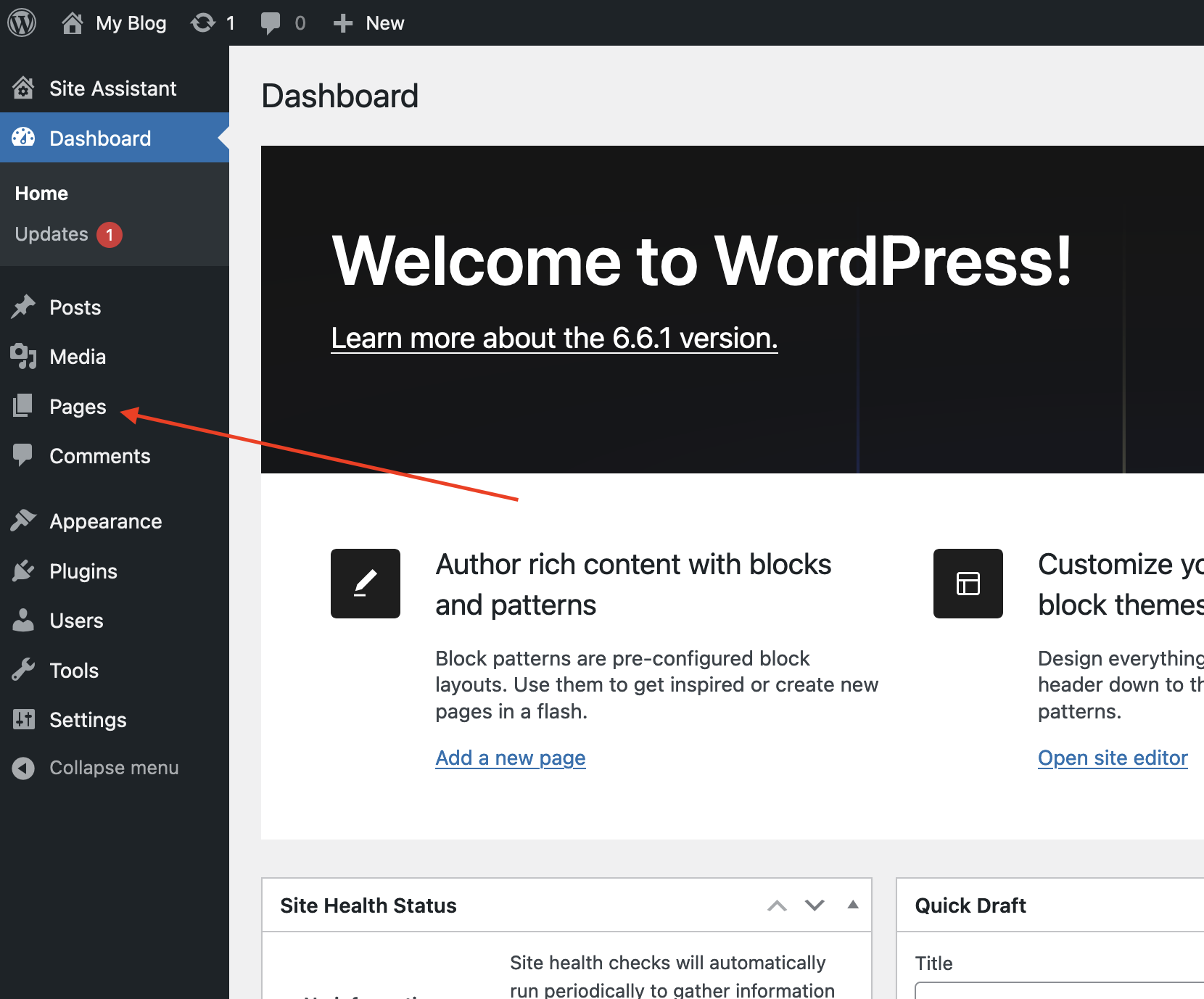Click the Site Health Status heading
The width and height of the screenshot is (1204, 999).
pos(368,905)
